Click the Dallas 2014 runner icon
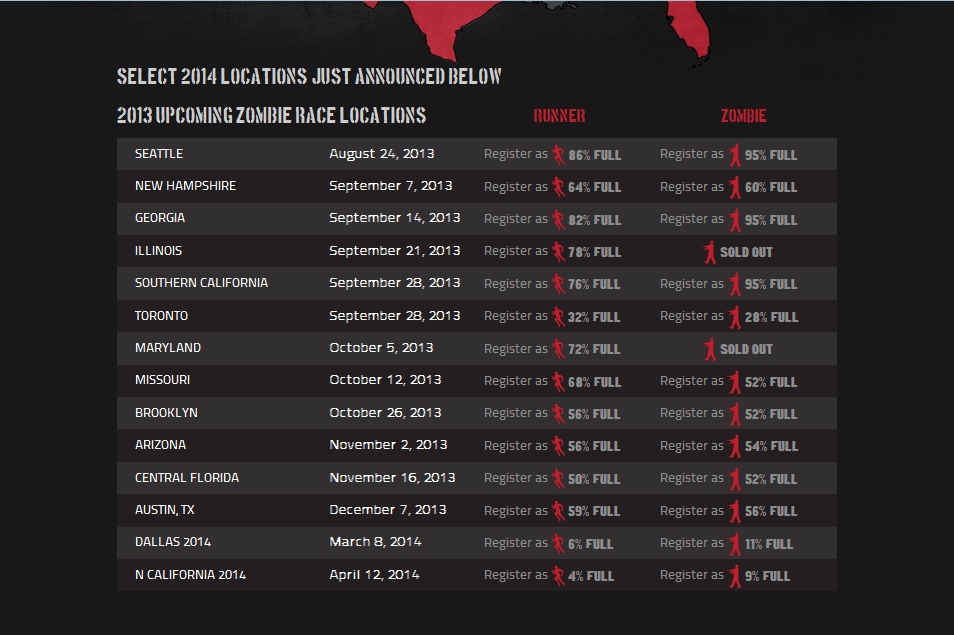954x635 pixels. [558, 543]
